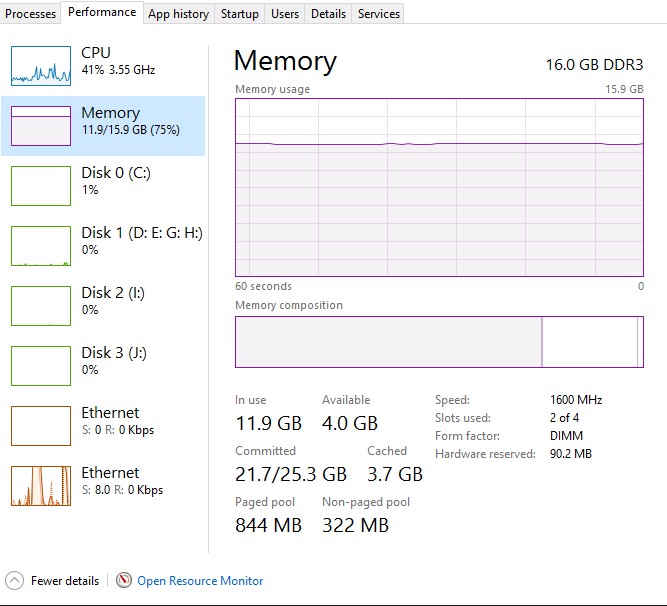
Task: Select the Disk 1 (D: E: G: H:) graph
Action: tap(41, 245)
